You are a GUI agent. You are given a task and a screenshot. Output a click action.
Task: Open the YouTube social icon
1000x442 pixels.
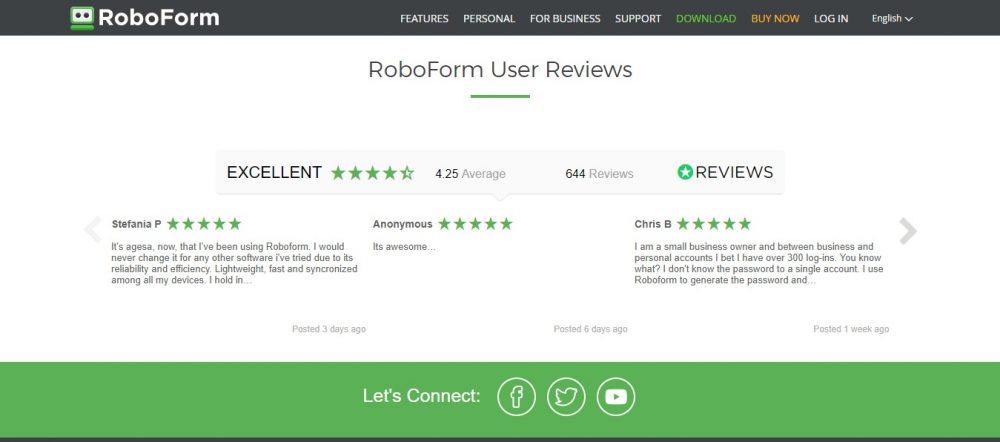(616, 396)
